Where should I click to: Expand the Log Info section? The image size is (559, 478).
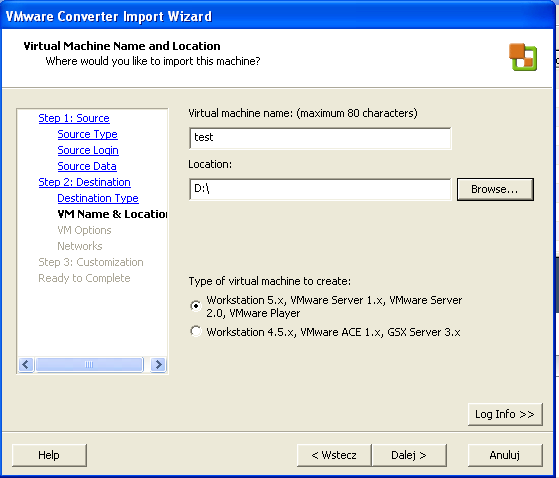point(505,414)
